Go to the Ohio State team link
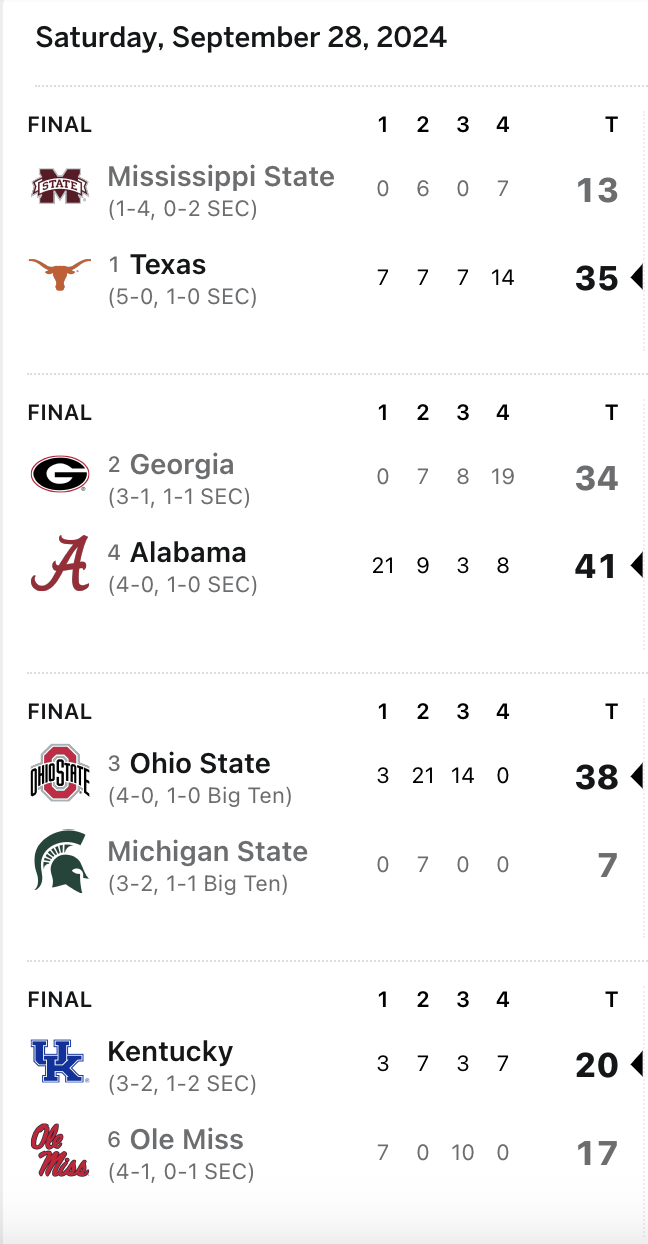The image size is (648, 1244). (x=200, y=764)
